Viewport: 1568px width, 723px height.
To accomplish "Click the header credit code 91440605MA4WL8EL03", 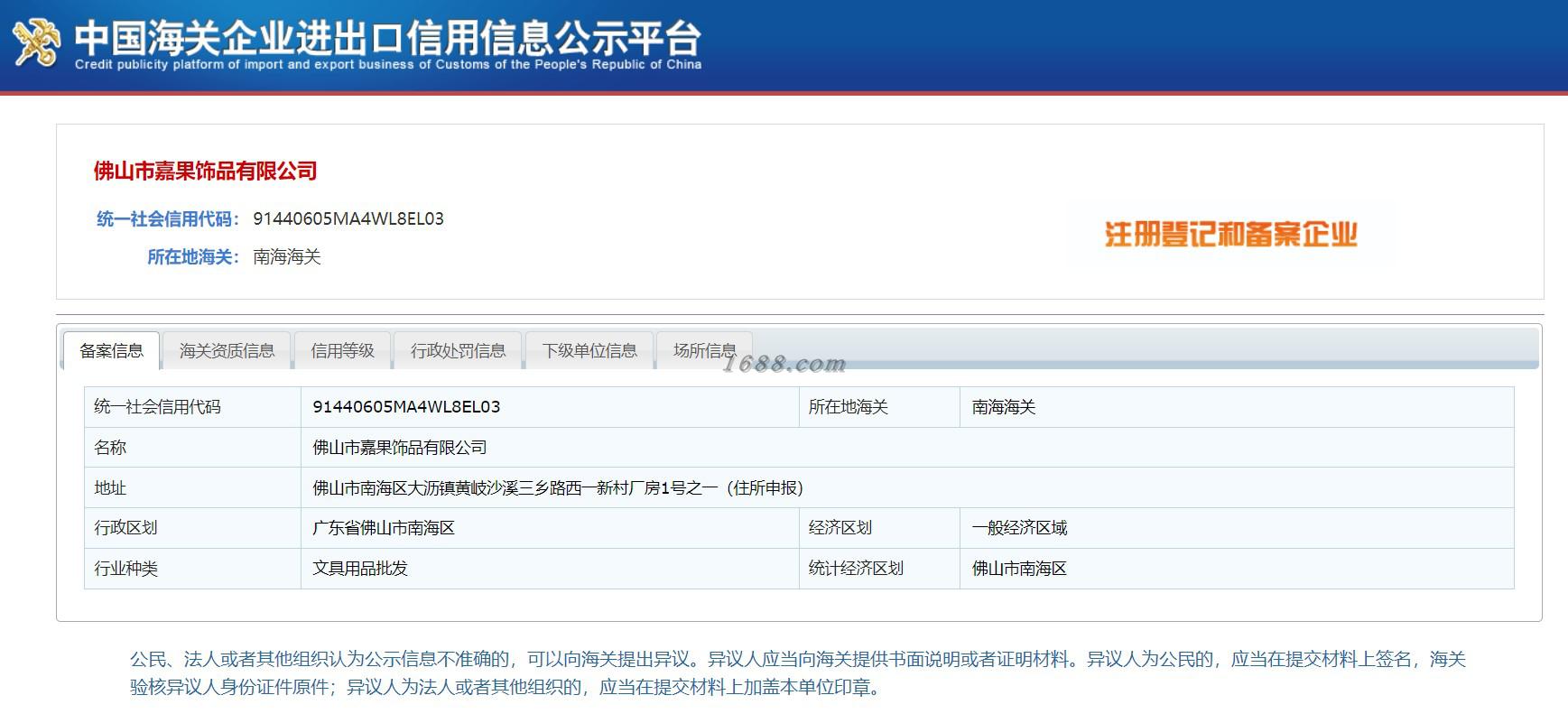I will 348,218.
